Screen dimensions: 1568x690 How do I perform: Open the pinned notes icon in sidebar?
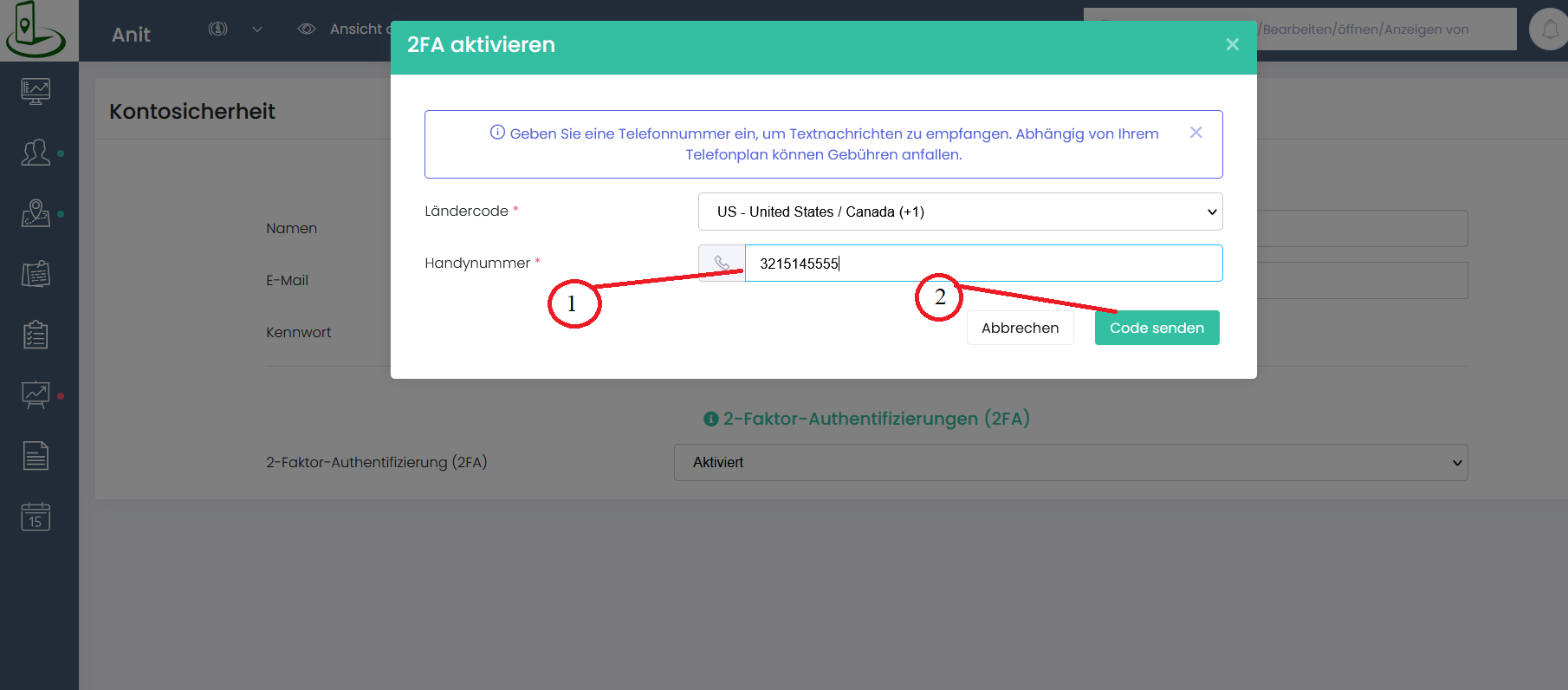click(x=36, y=274)
